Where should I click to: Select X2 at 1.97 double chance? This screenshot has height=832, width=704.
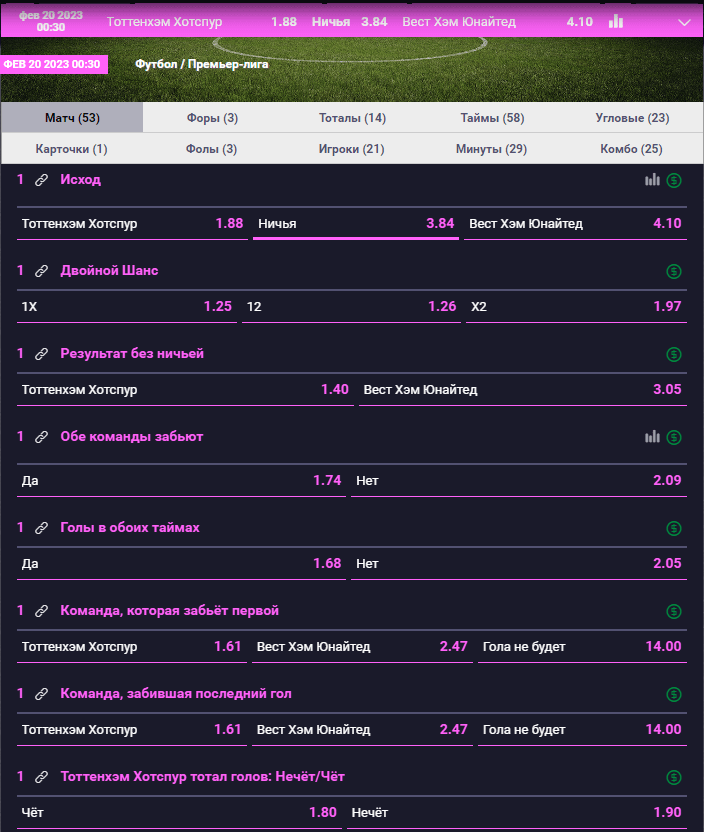576,306
